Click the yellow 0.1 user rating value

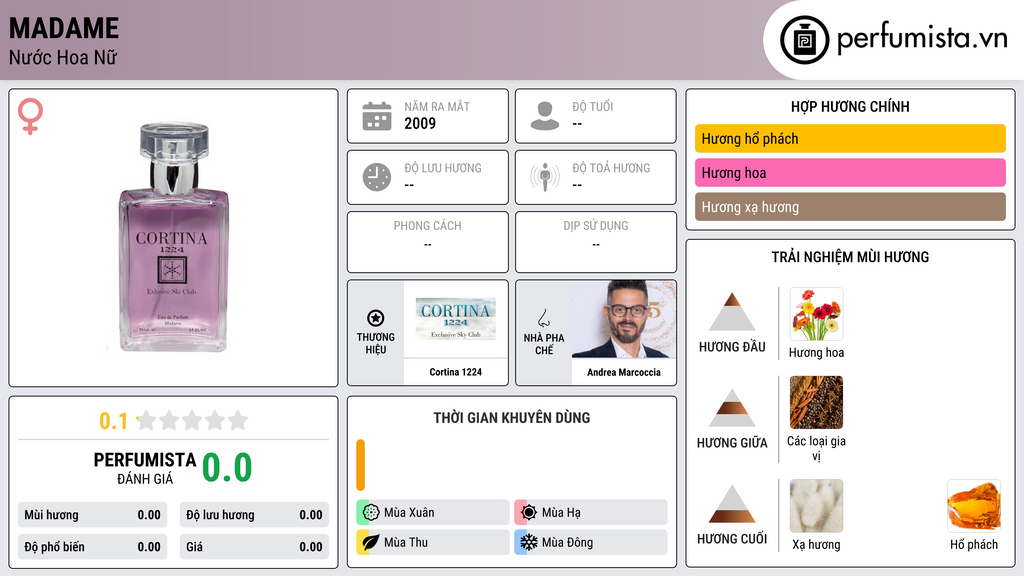pos(113,421)
